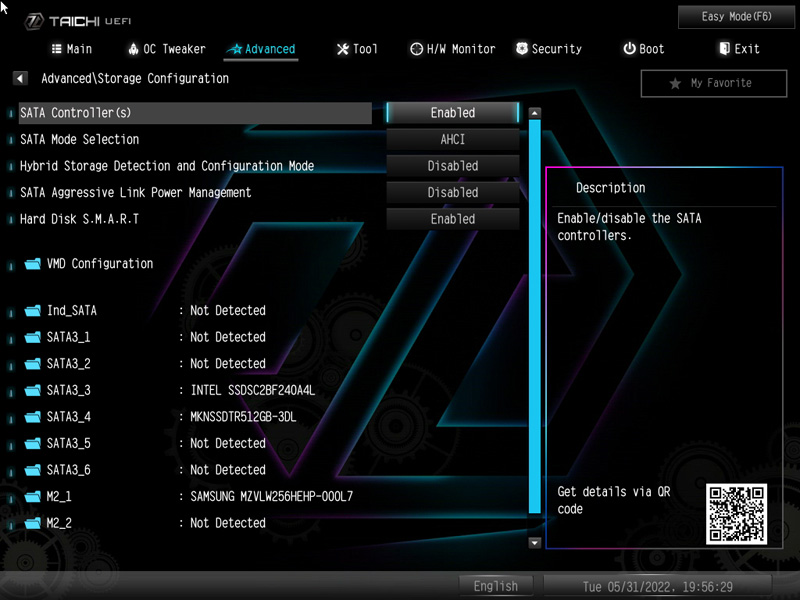Click the OC Tweaker rocket icon
The width and height of the screenshot is (800, 600).
133,49
